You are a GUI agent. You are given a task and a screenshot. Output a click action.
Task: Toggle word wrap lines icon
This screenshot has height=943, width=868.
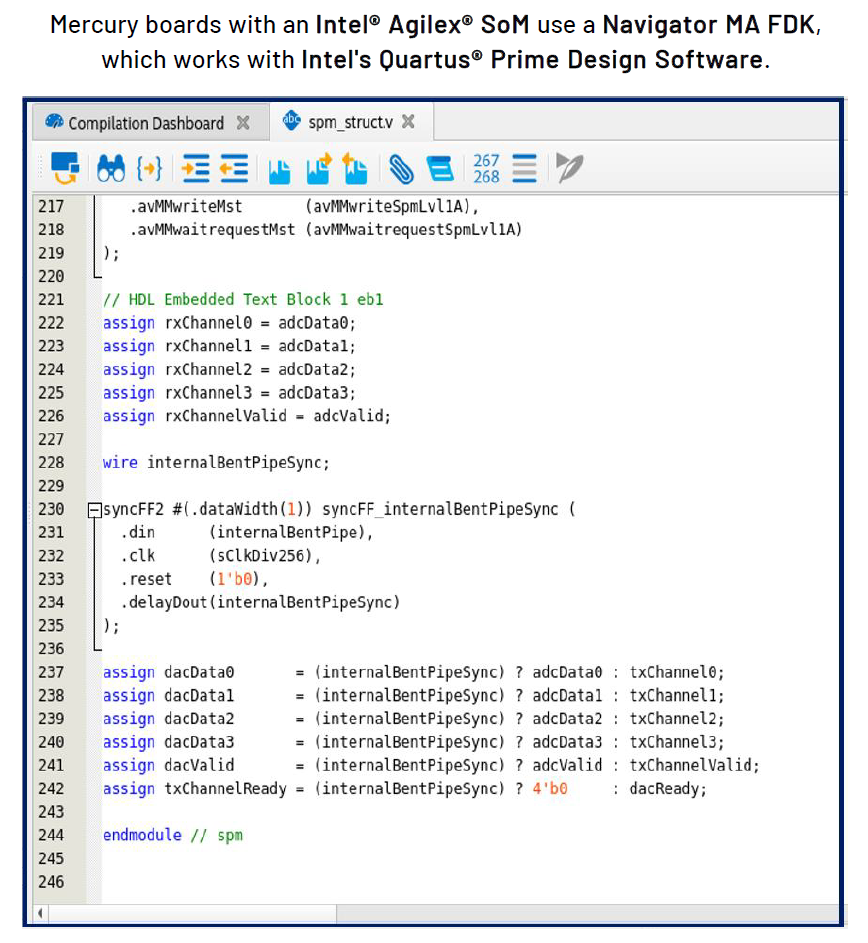click(x=524, y=168)
